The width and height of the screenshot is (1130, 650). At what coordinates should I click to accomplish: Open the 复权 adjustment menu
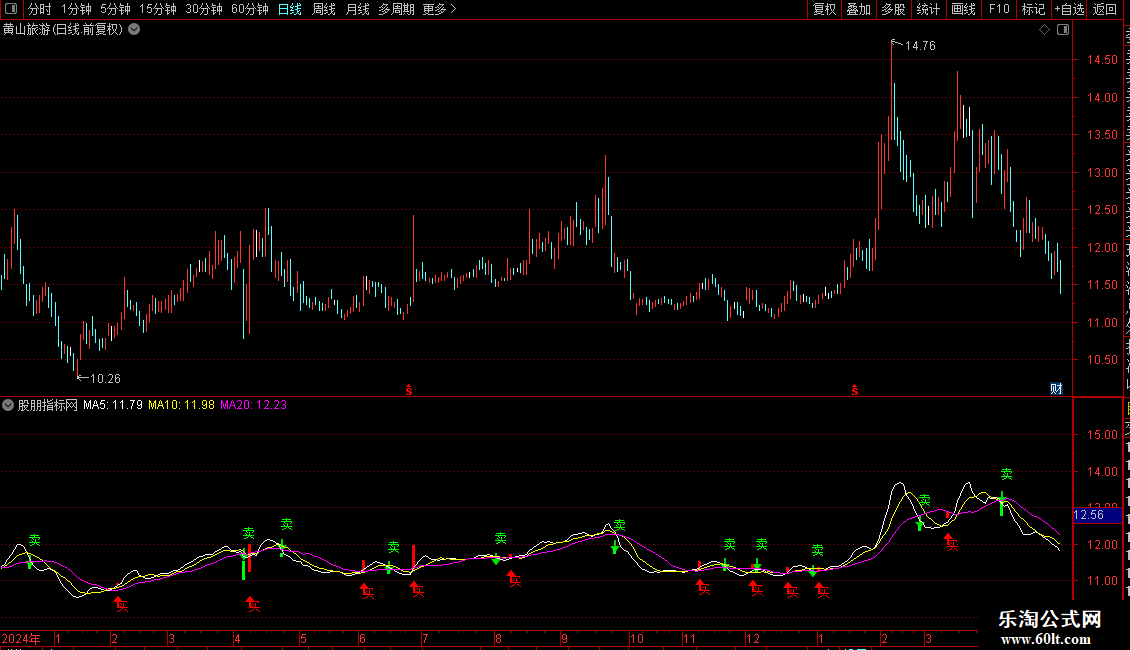824,9
